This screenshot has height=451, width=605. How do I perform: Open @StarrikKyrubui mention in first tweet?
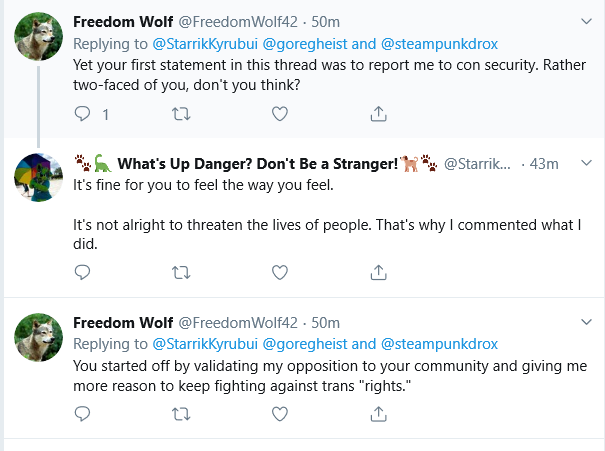coord(205,44)
